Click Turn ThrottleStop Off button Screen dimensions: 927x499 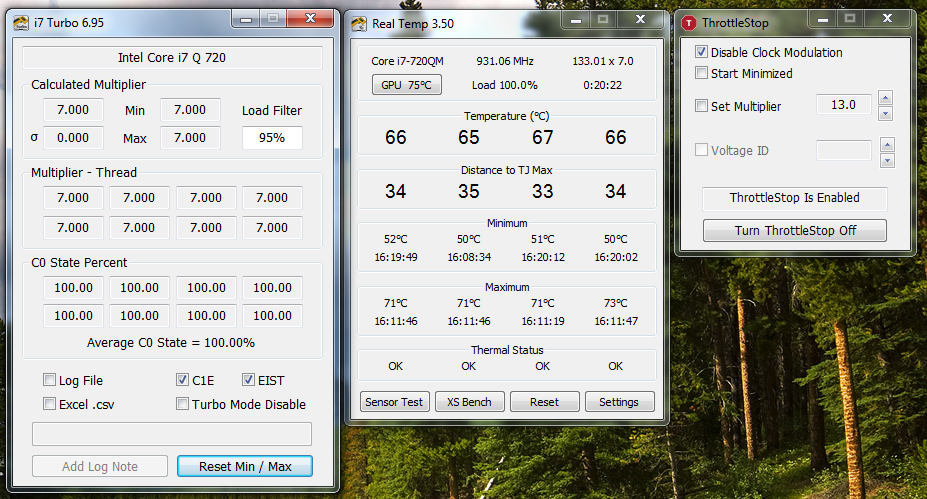coord(795,230)
